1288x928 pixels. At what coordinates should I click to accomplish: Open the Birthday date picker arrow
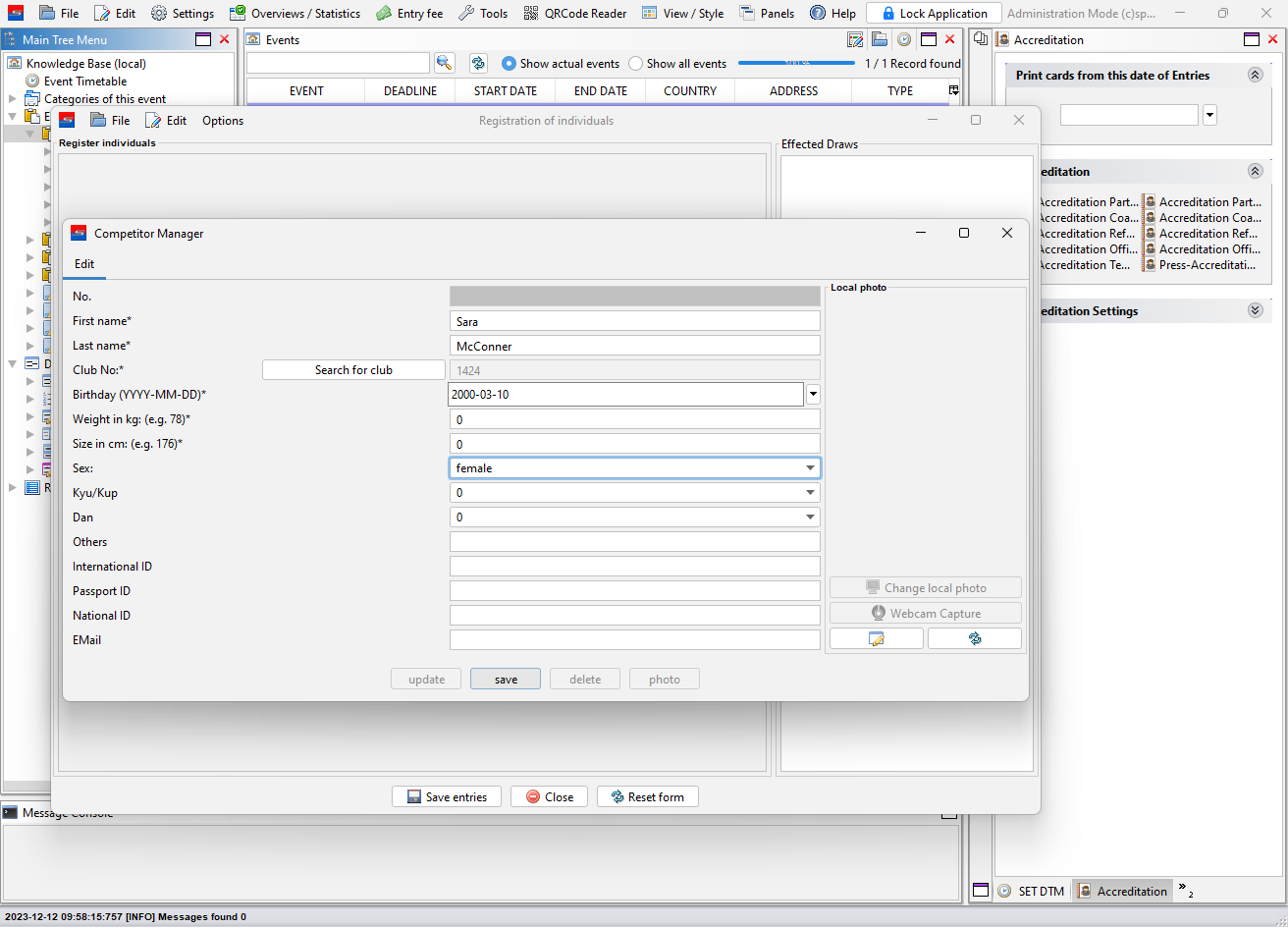click(x=813, y=395)
